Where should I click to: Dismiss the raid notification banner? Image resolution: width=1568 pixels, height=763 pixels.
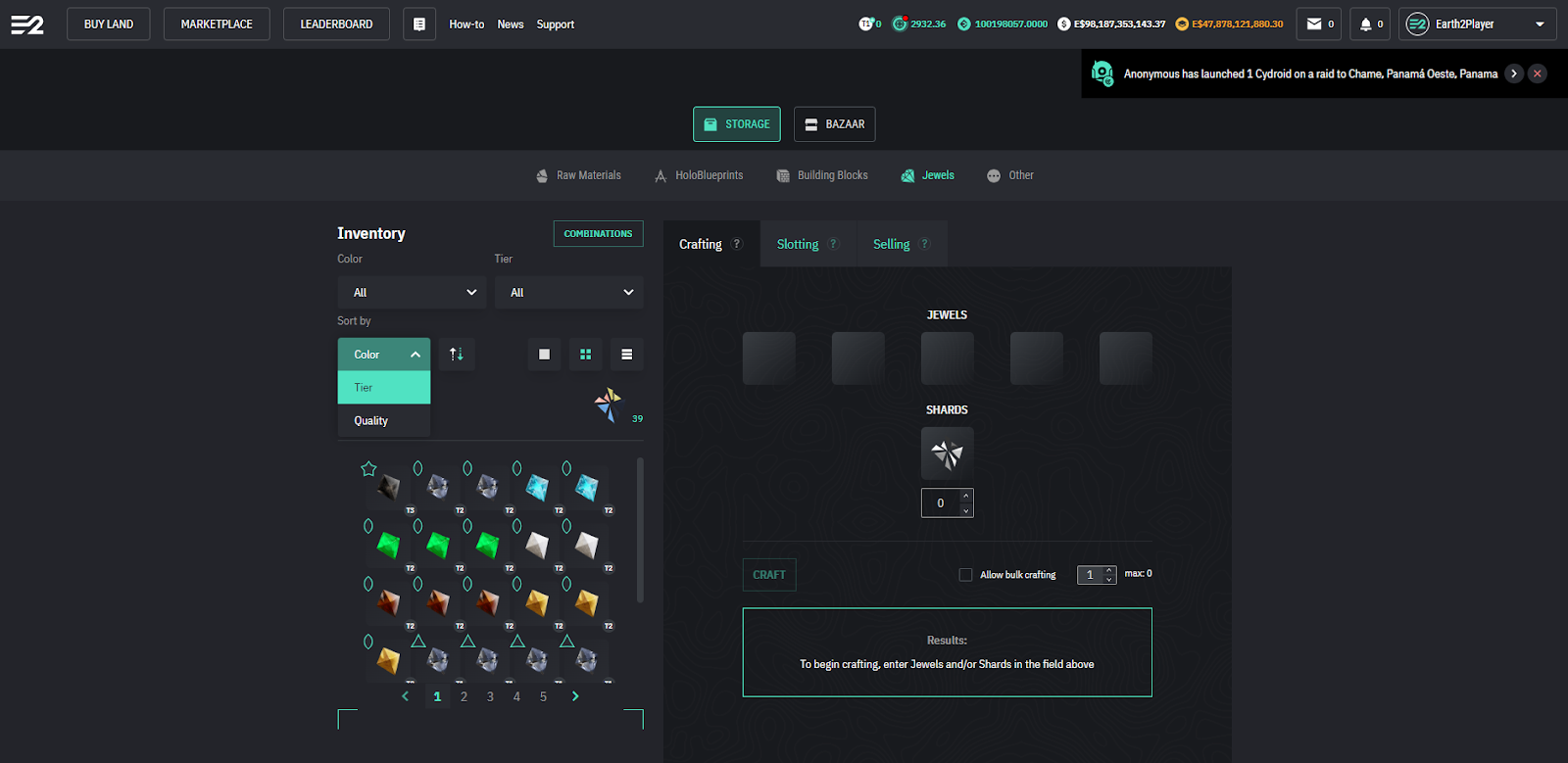1538,73
